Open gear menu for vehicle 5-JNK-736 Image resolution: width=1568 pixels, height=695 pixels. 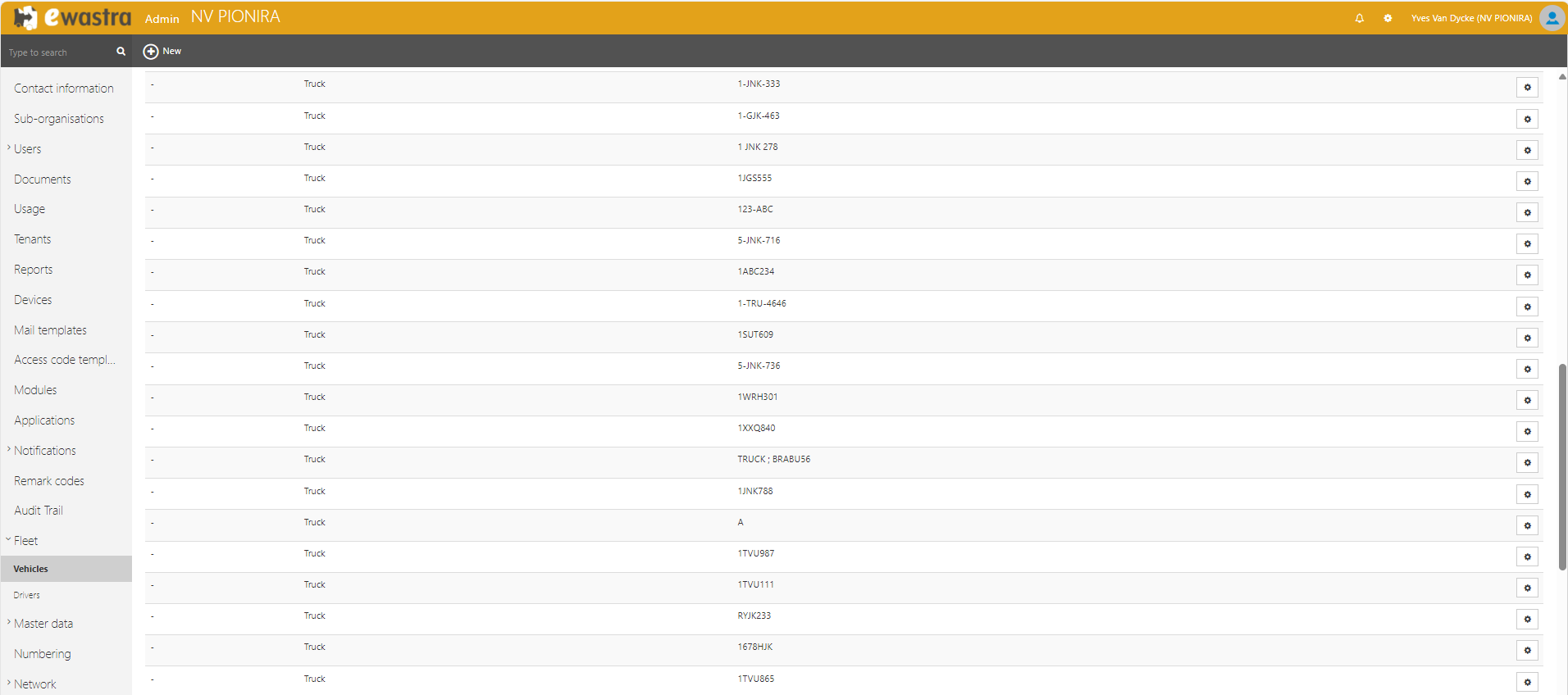1527,369
